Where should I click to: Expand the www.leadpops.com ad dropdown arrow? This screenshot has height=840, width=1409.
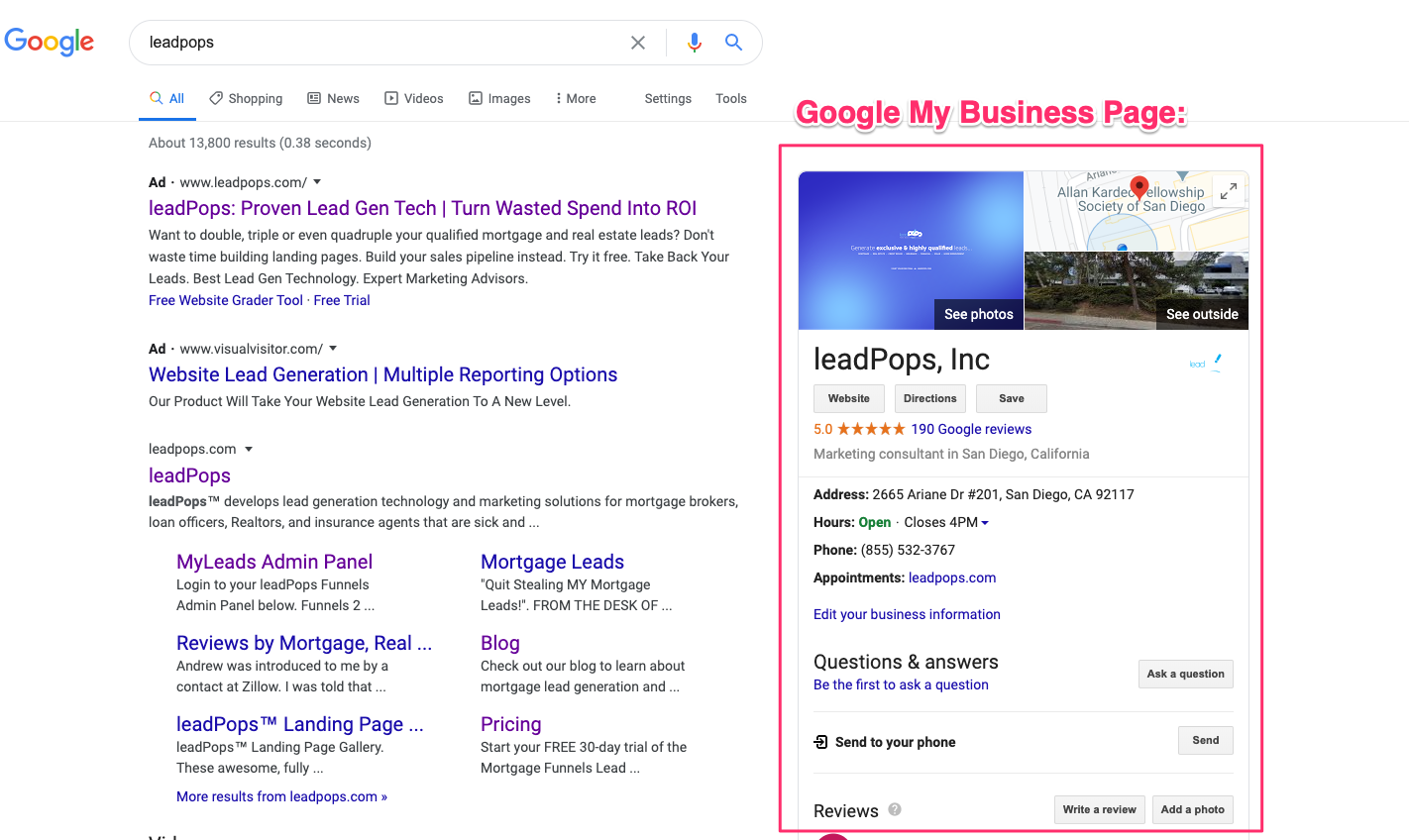317,182
